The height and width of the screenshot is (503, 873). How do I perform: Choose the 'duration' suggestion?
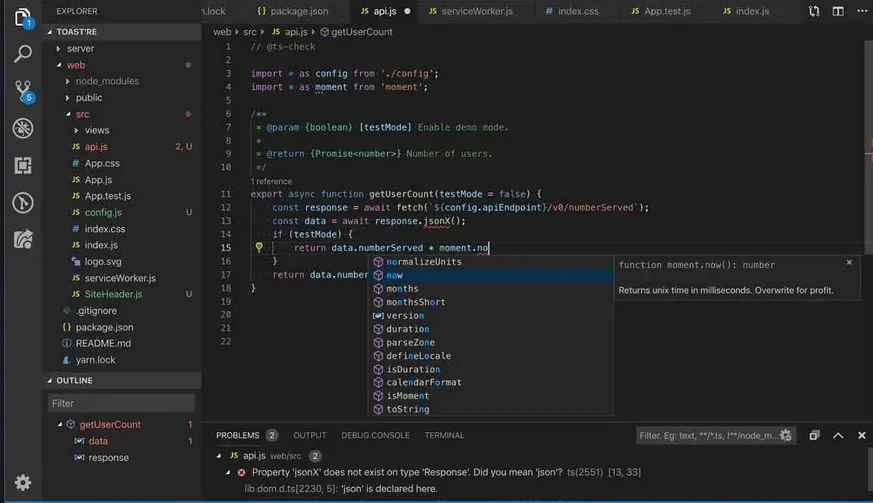click(491, 329)
